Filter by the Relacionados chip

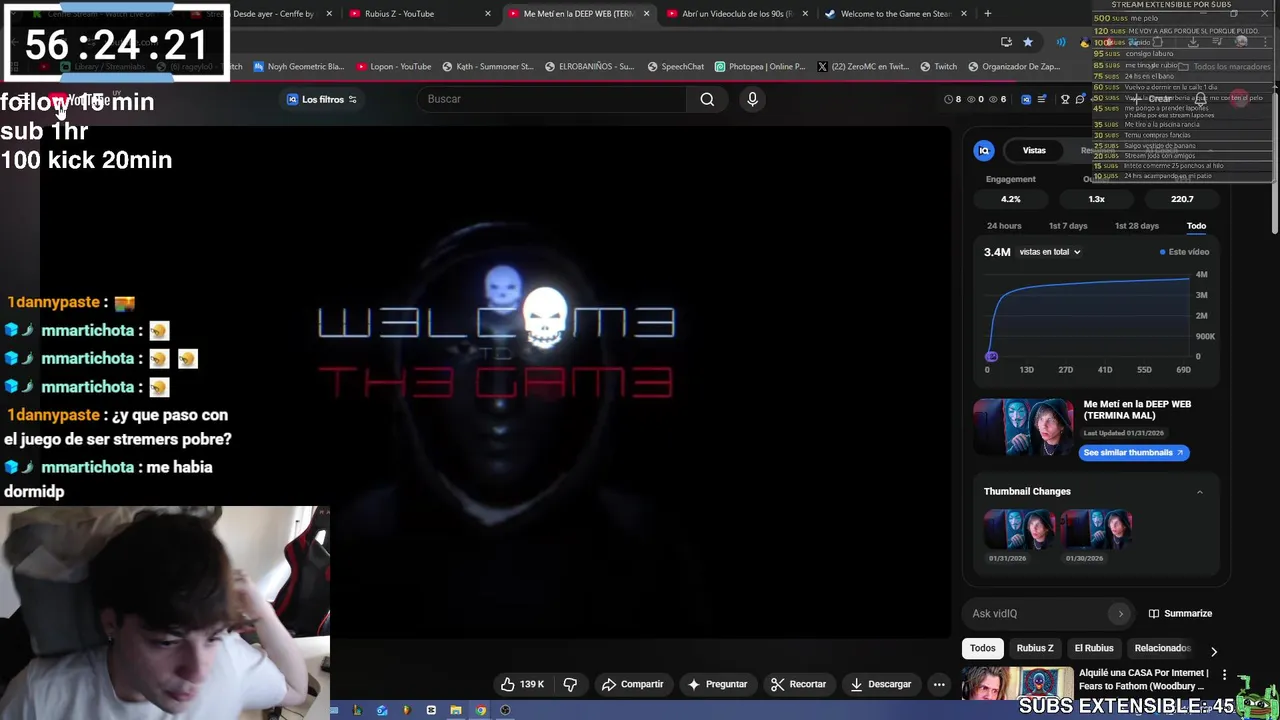coord(1162,648)
